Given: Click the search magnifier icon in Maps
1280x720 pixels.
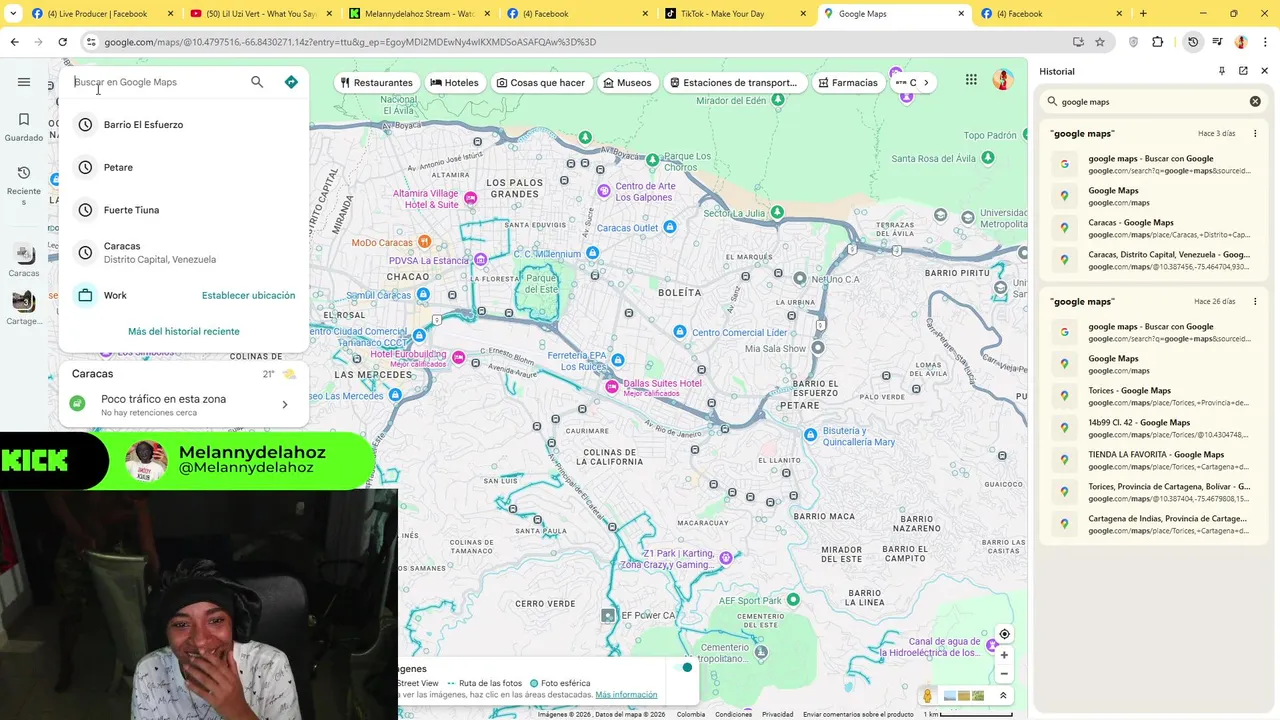Looking at the screenshot, I should 257,82.
